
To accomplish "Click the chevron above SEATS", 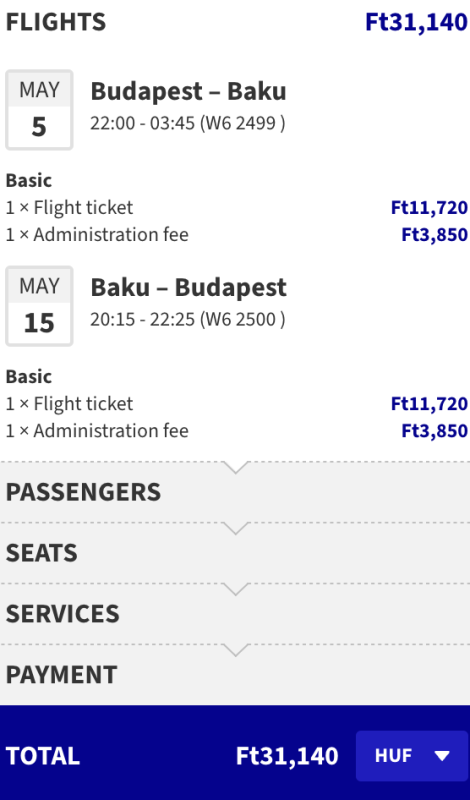I will (236, 528).
